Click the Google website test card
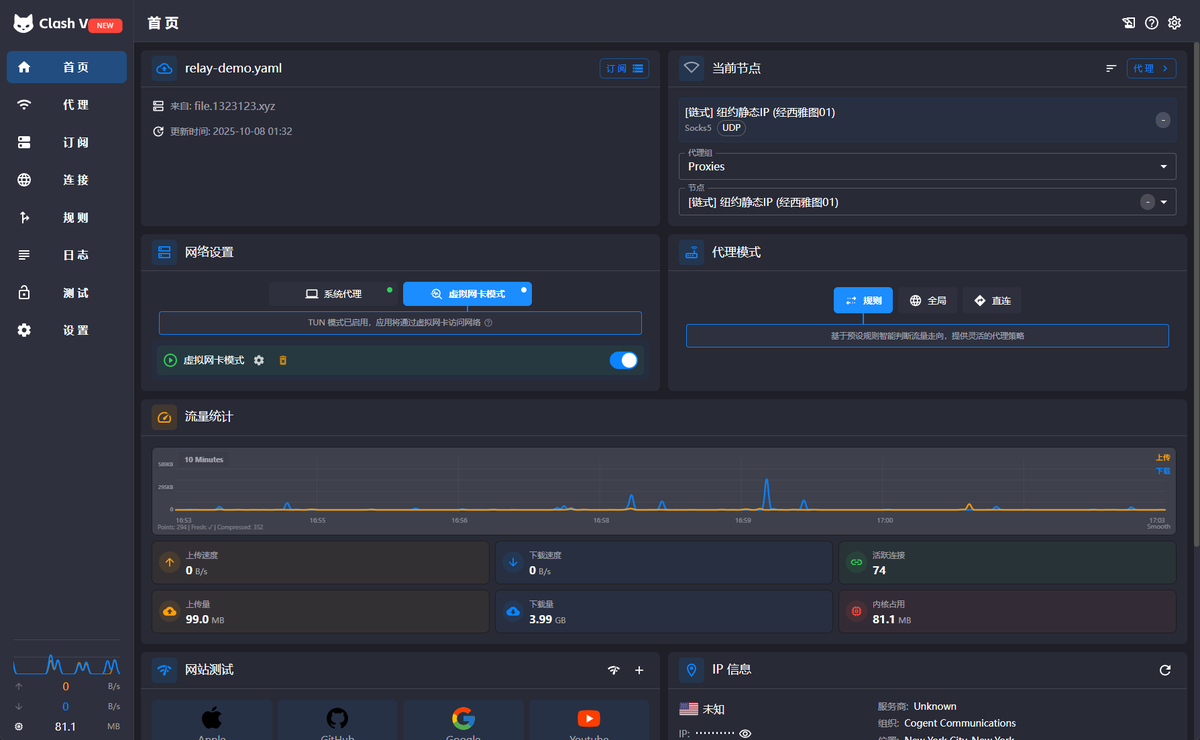 463,720
